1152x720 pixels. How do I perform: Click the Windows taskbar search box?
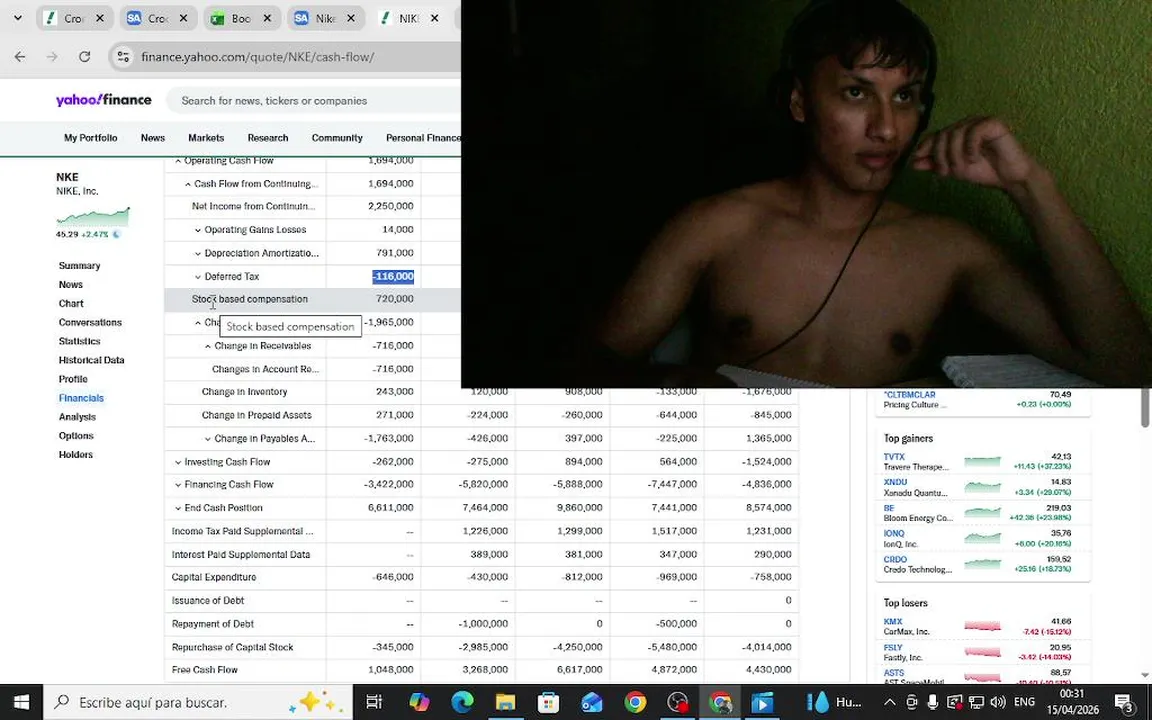tap(198, 702)
